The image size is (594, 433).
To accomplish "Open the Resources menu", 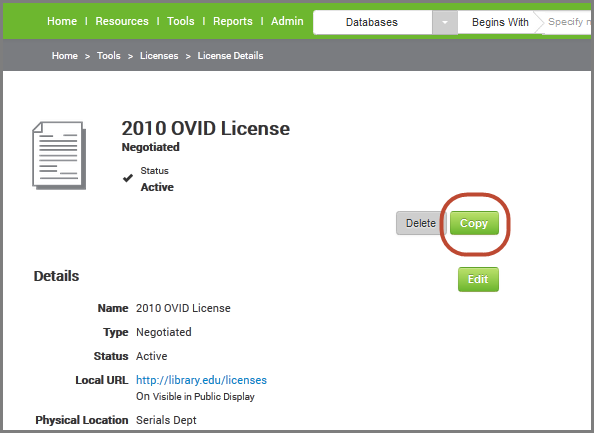I will 122,21.
